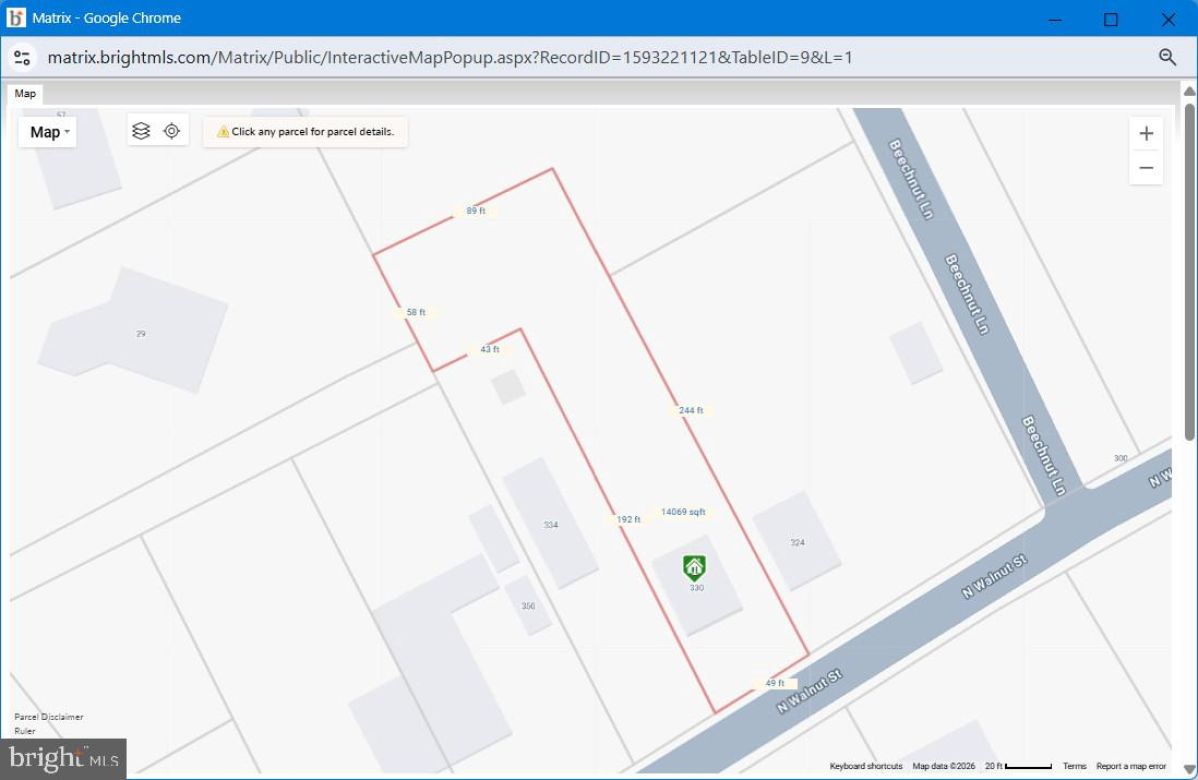The height and width of the screenshot is (780, 1198).
Task: Click building number 324
Action: coord(797,542)
